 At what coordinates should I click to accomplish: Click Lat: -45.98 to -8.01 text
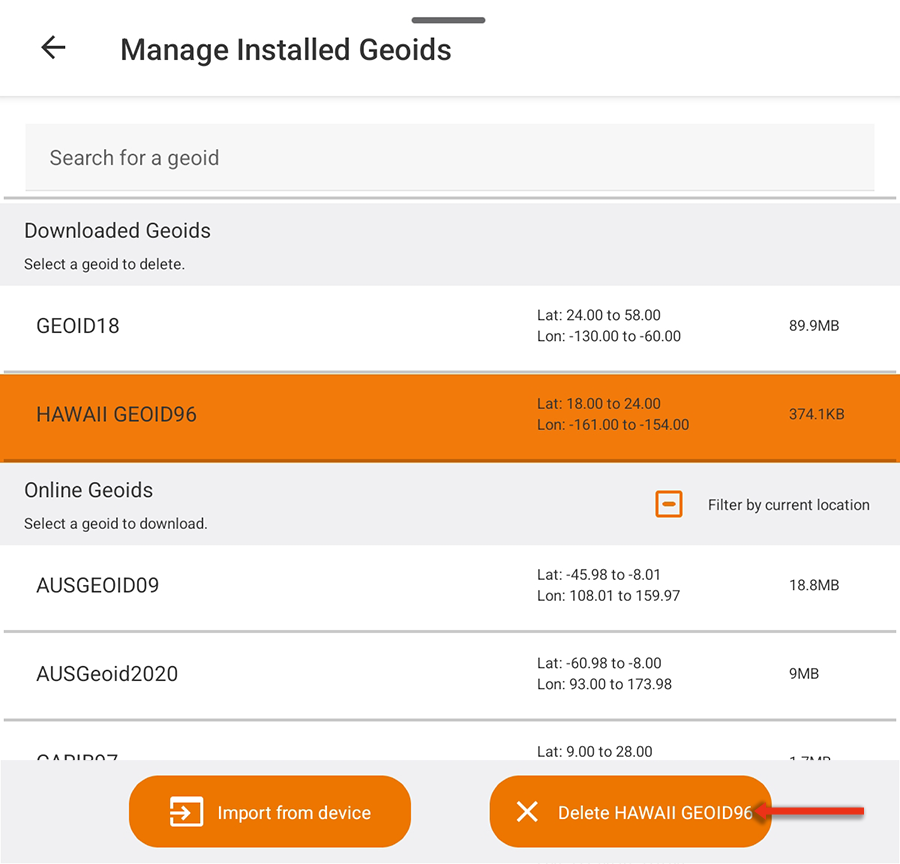click(x=599, y=575)
